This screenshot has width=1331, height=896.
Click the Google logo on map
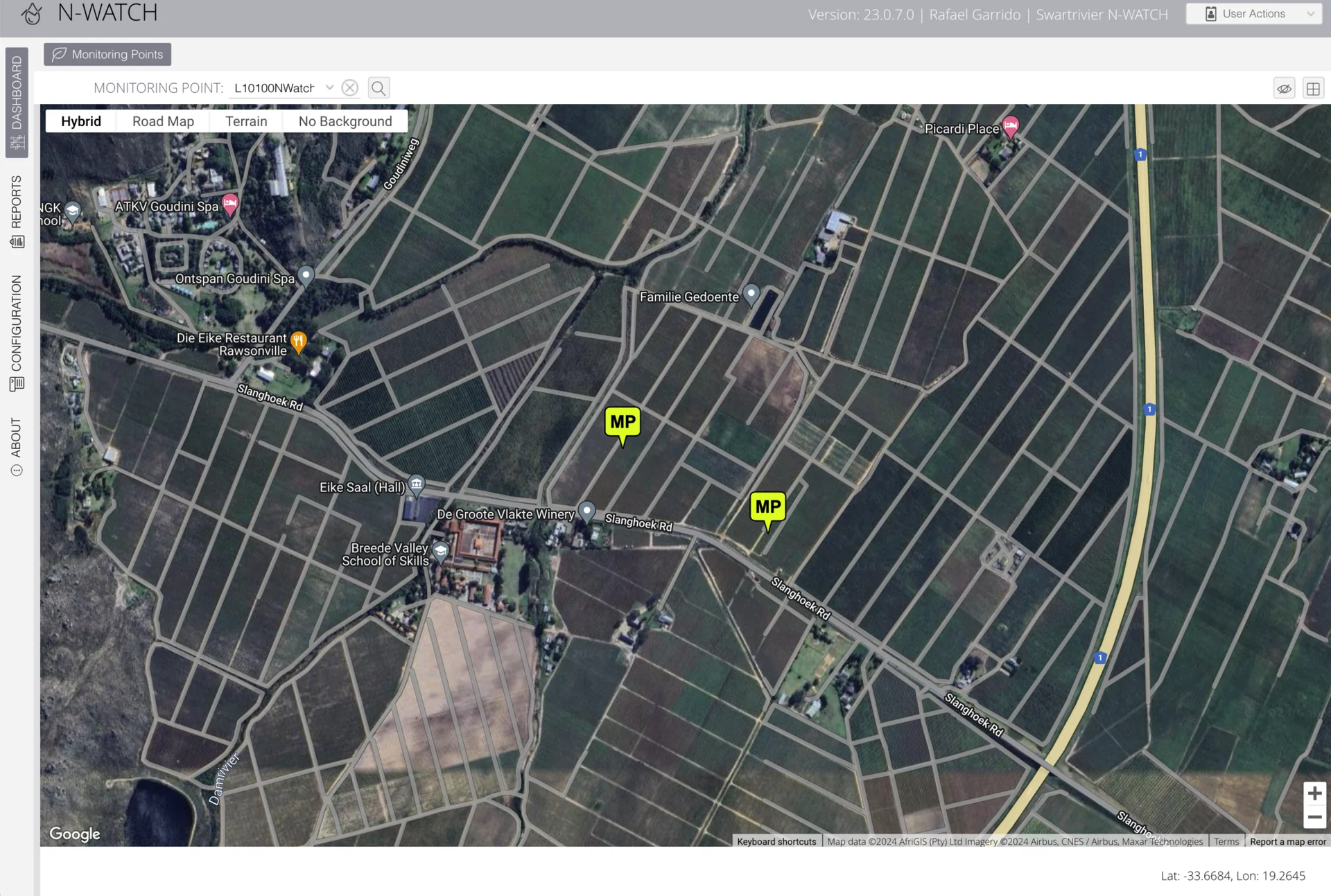[75, 834]
